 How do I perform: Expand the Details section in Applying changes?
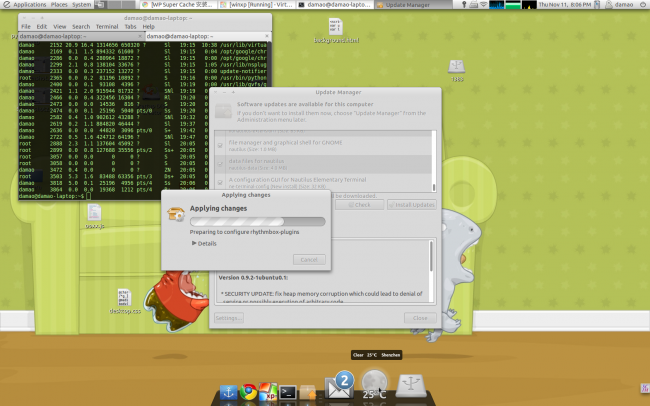pos(204,243)
